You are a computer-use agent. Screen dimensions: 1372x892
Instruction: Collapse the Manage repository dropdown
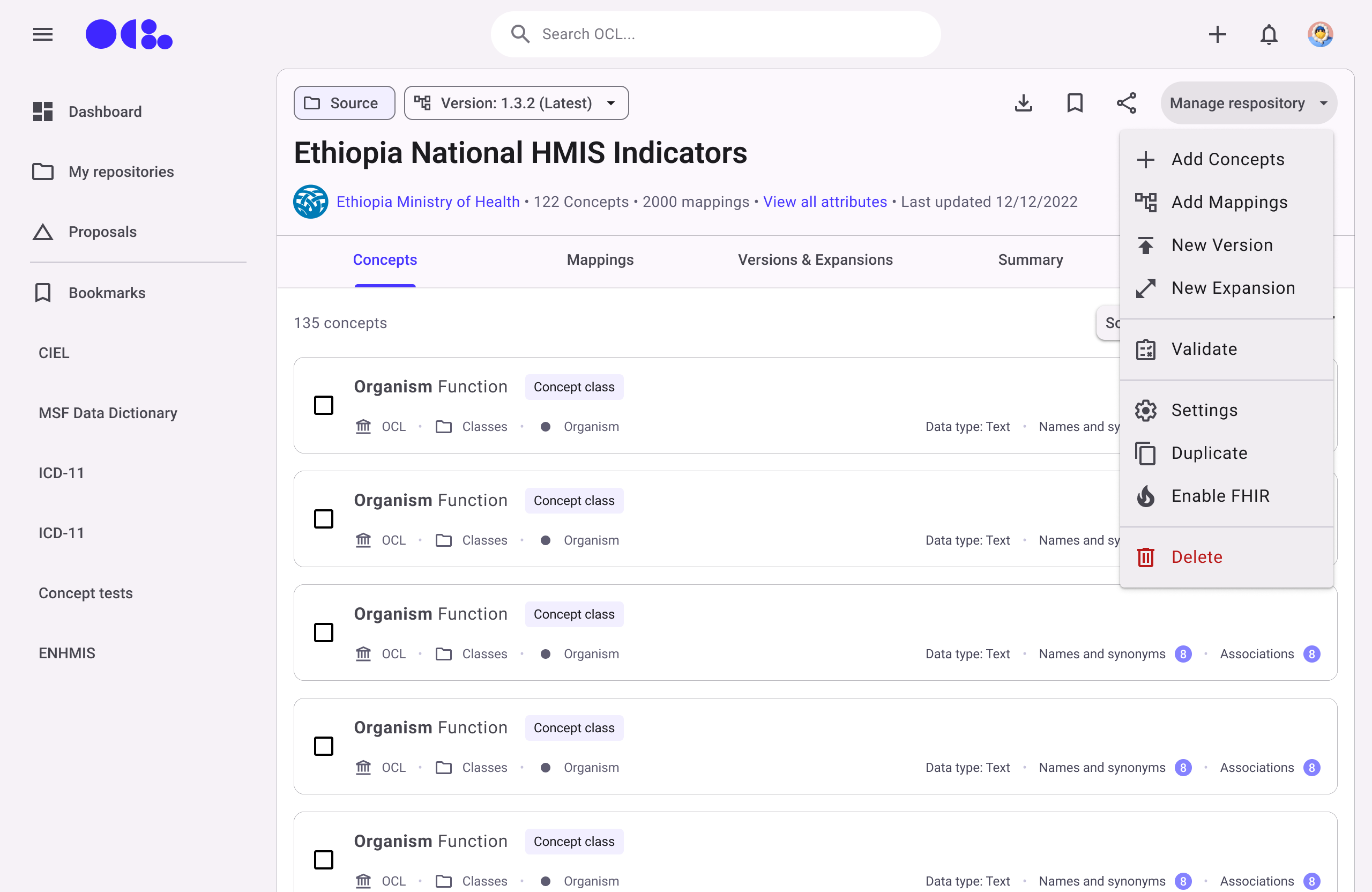pos(1248,103)
